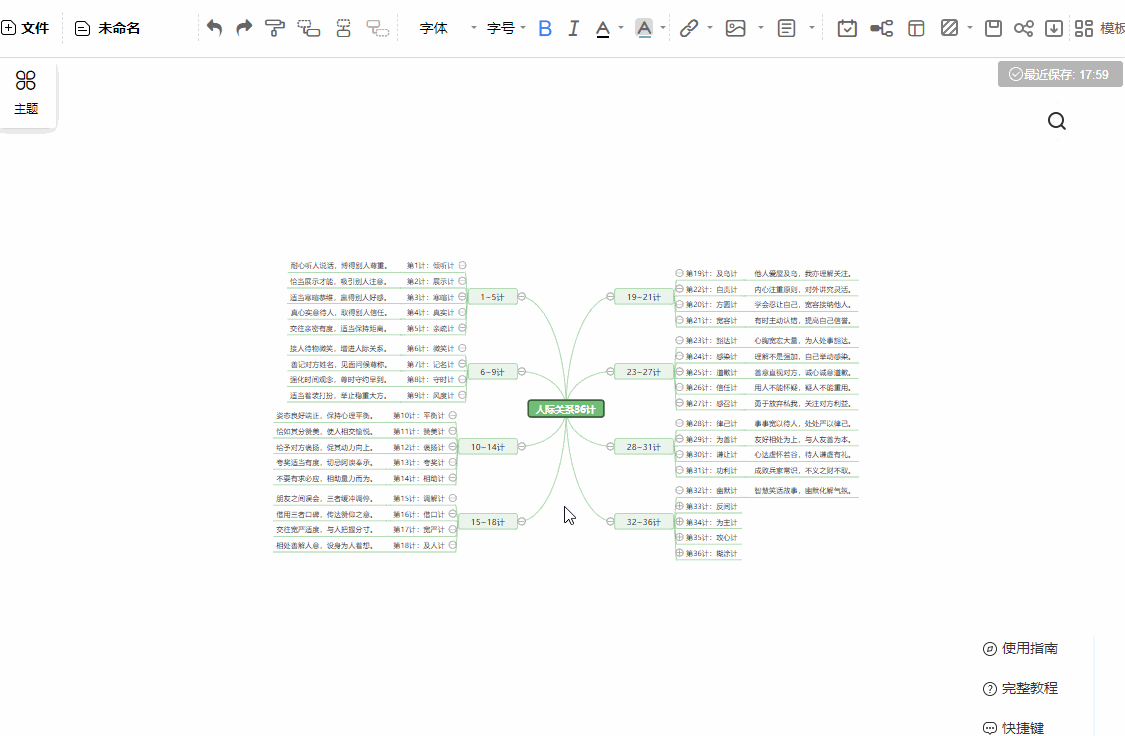Open the highlight color dropdown arrow

click(662, 28)
